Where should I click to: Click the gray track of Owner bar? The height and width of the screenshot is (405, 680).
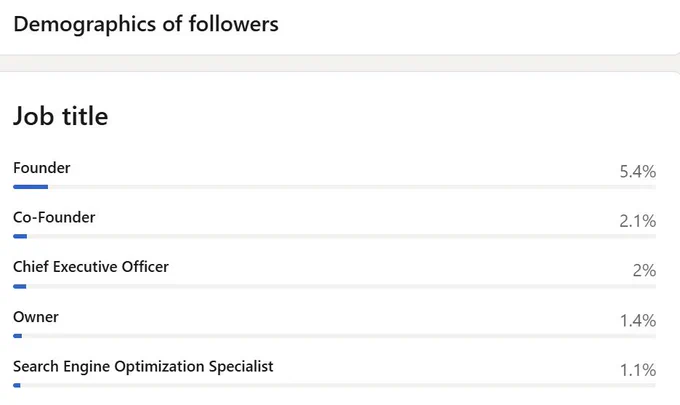pyautogui.click(x=339, y=336)
